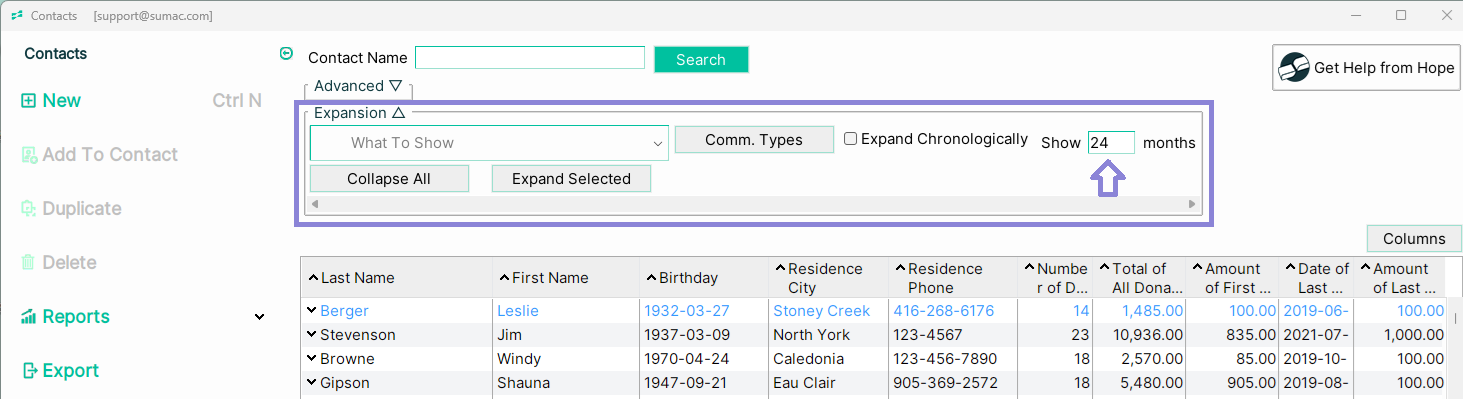1463x399 pixels.
Task: Expand the Berger contact row arrow
Action: click(312, 311)
